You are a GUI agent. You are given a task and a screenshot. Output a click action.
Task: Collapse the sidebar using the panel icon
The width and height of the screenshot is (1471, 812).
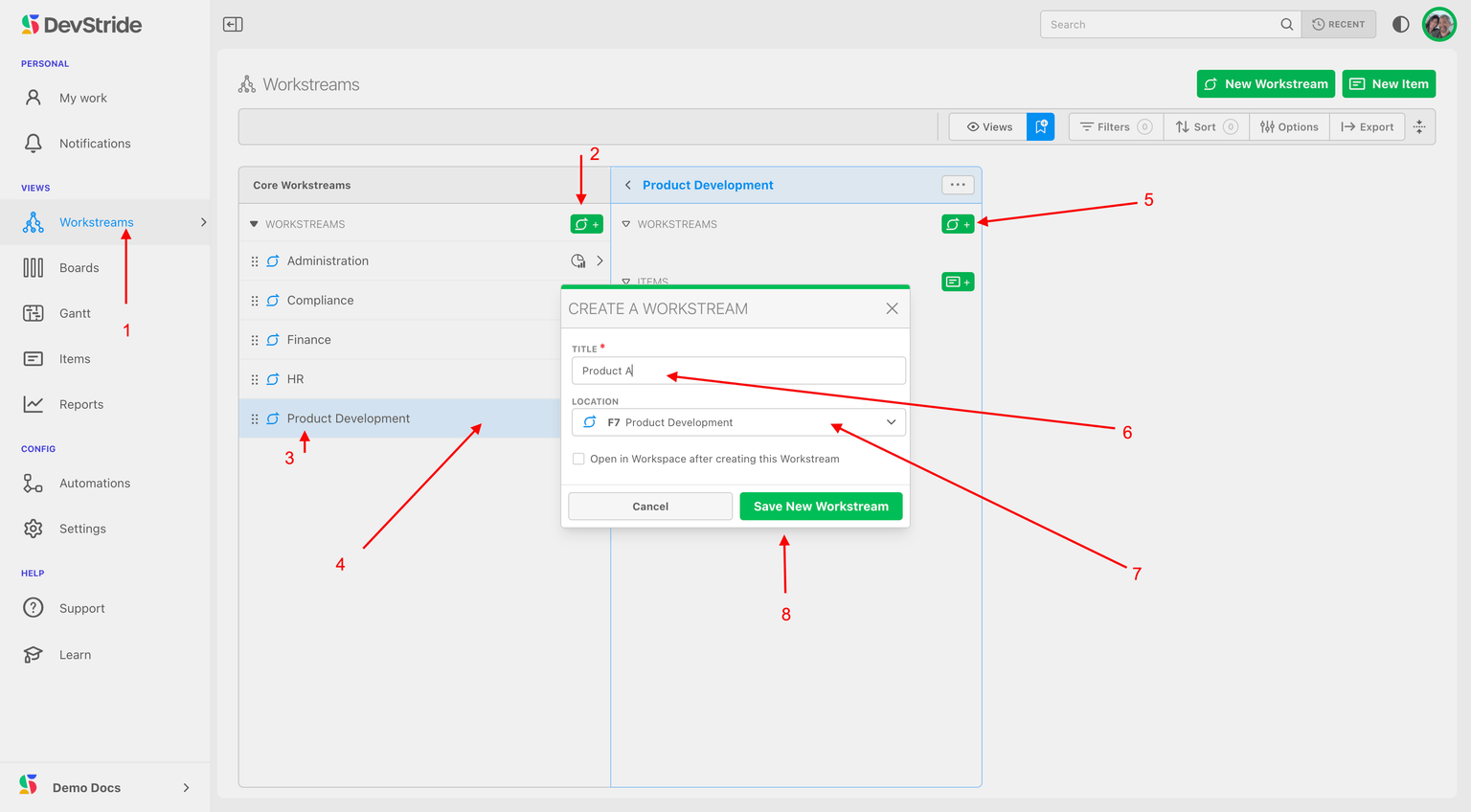(233, 25)
